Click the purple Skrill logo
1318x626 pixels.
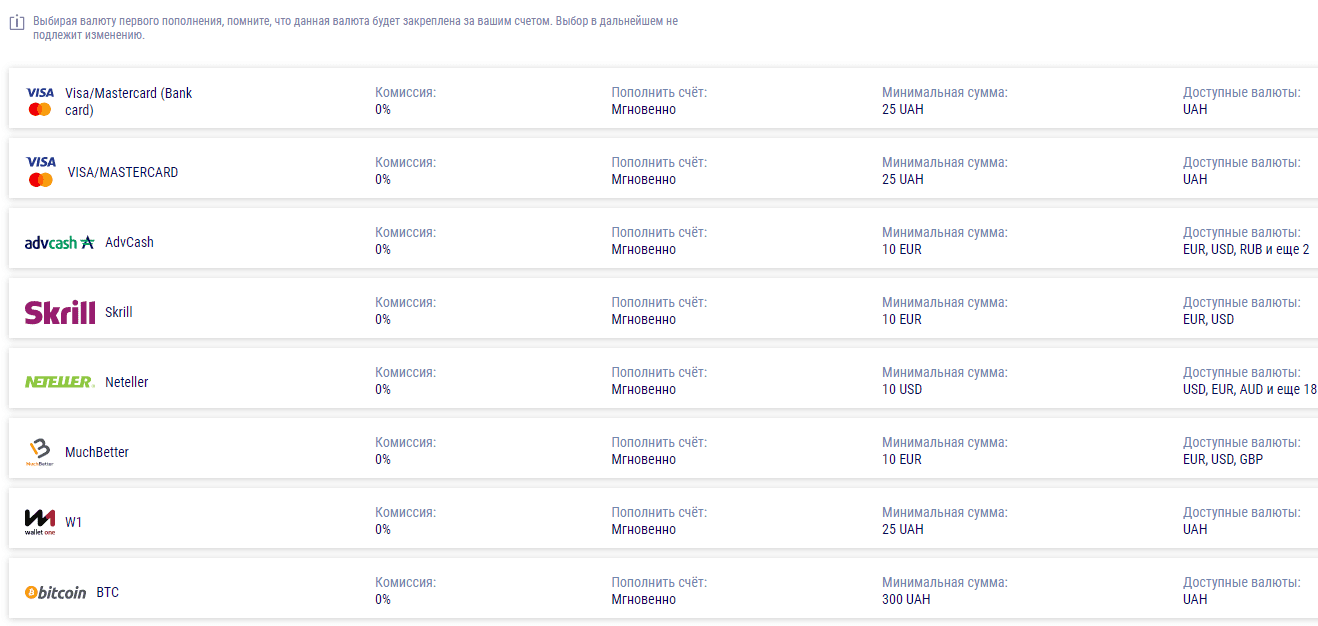[59, 312]
